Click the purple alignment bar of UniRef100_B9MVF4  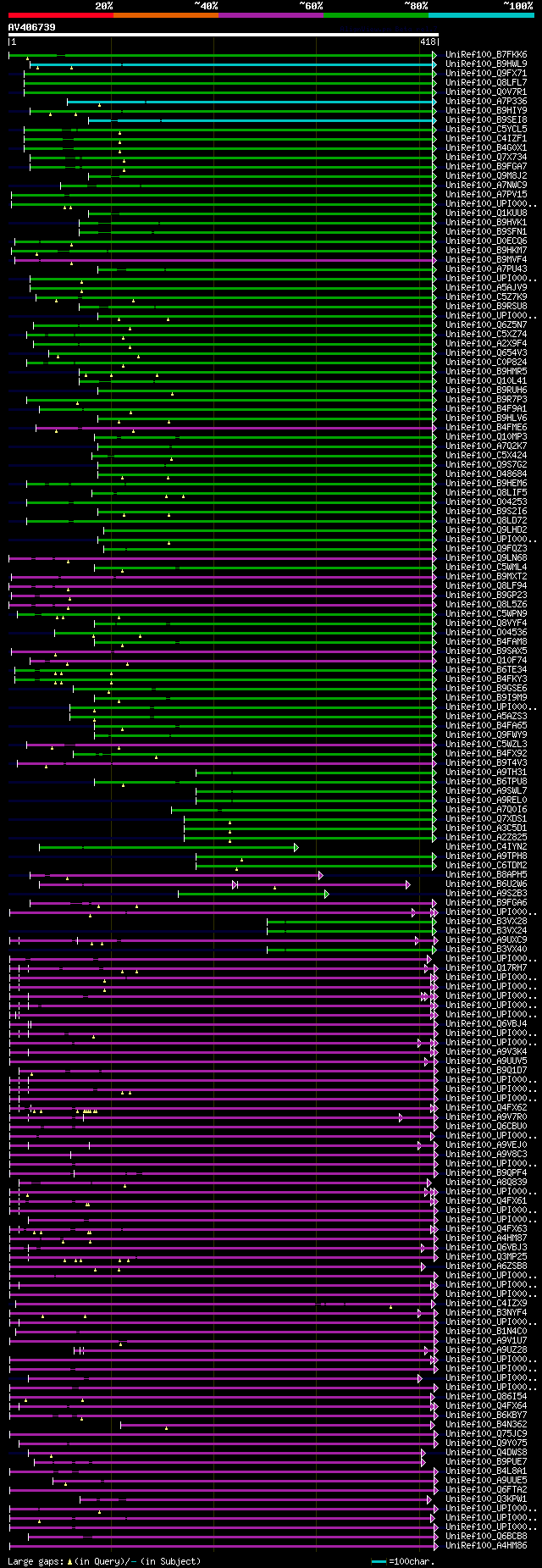click(x=225, y=259)
